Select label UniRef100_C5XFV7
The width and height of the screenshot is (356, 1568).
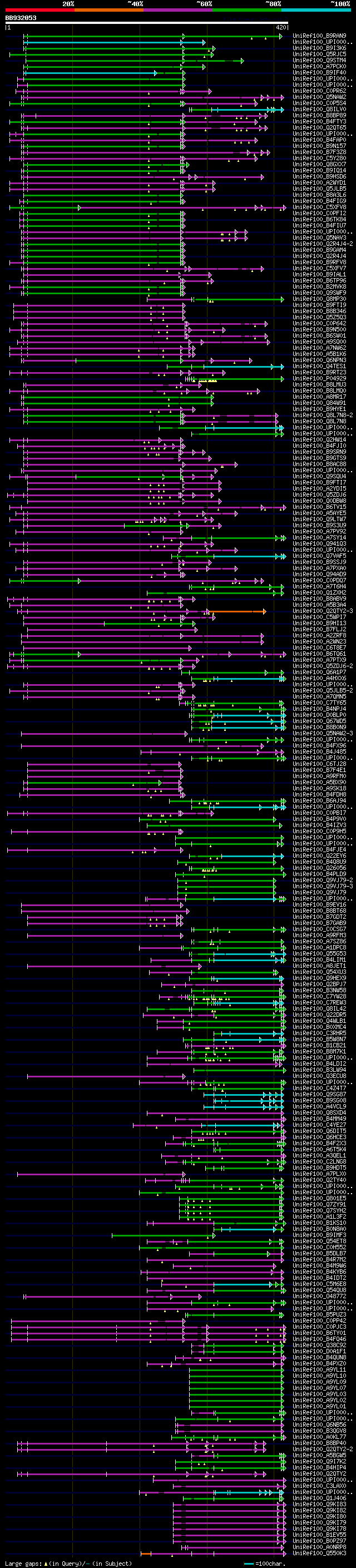[319, 269]
